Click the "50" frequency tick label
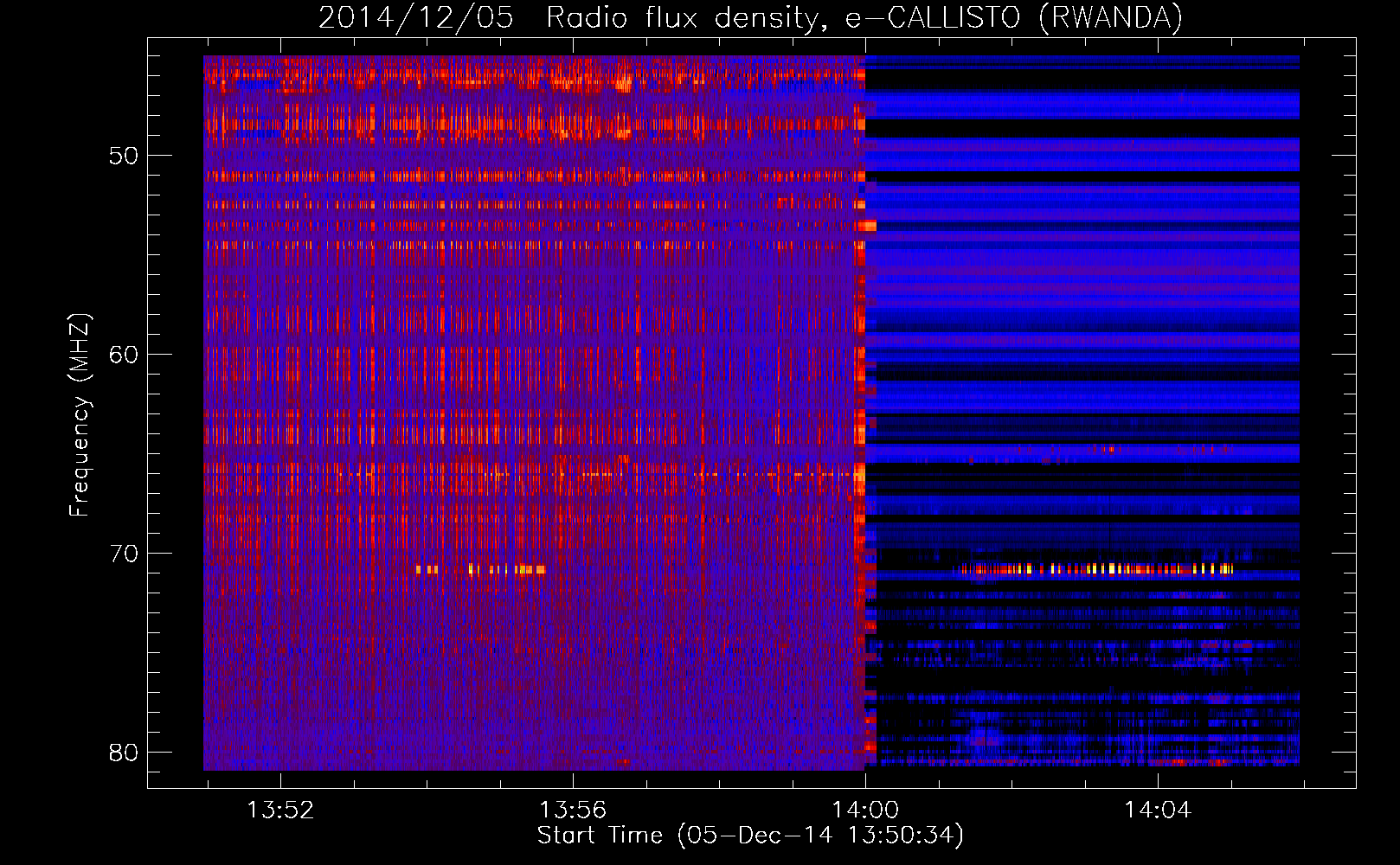This screenshot has height=865, width=1400. pyautogui.click(x=124, y=156)
